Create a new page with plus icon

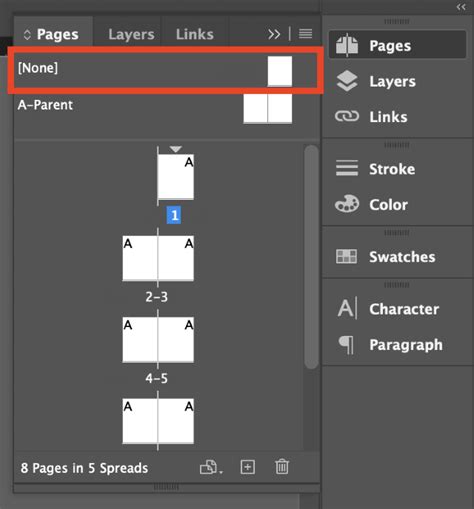tap(248, 467)
